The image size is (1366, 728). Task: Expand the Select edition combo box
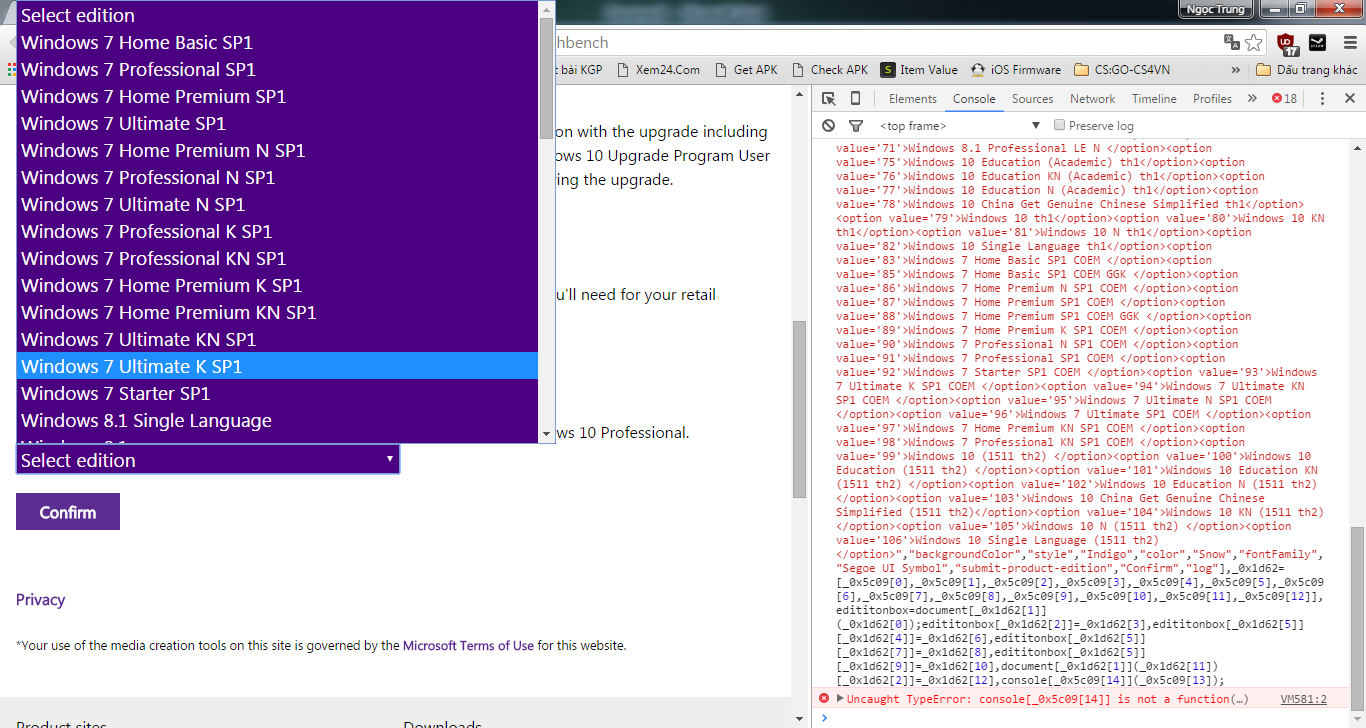(x=207, y=460)
